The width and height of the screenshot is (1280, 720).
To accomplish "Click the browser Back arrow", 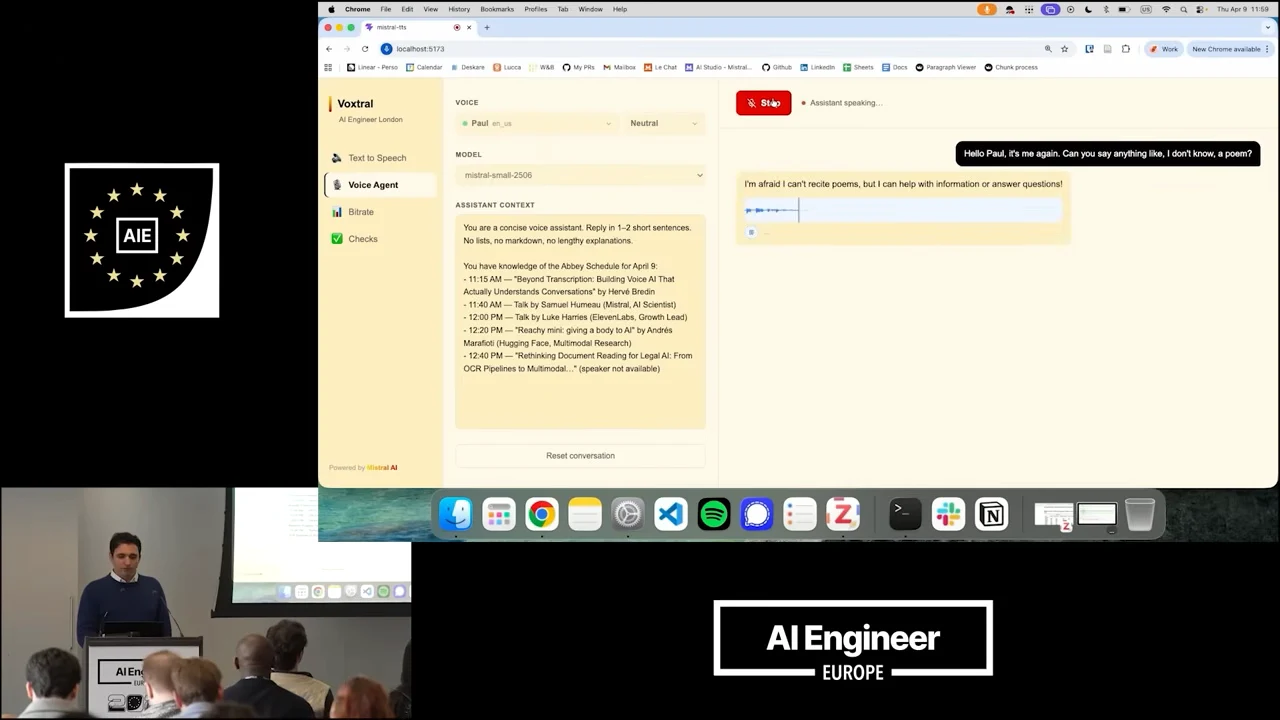I will coord(329,49).
